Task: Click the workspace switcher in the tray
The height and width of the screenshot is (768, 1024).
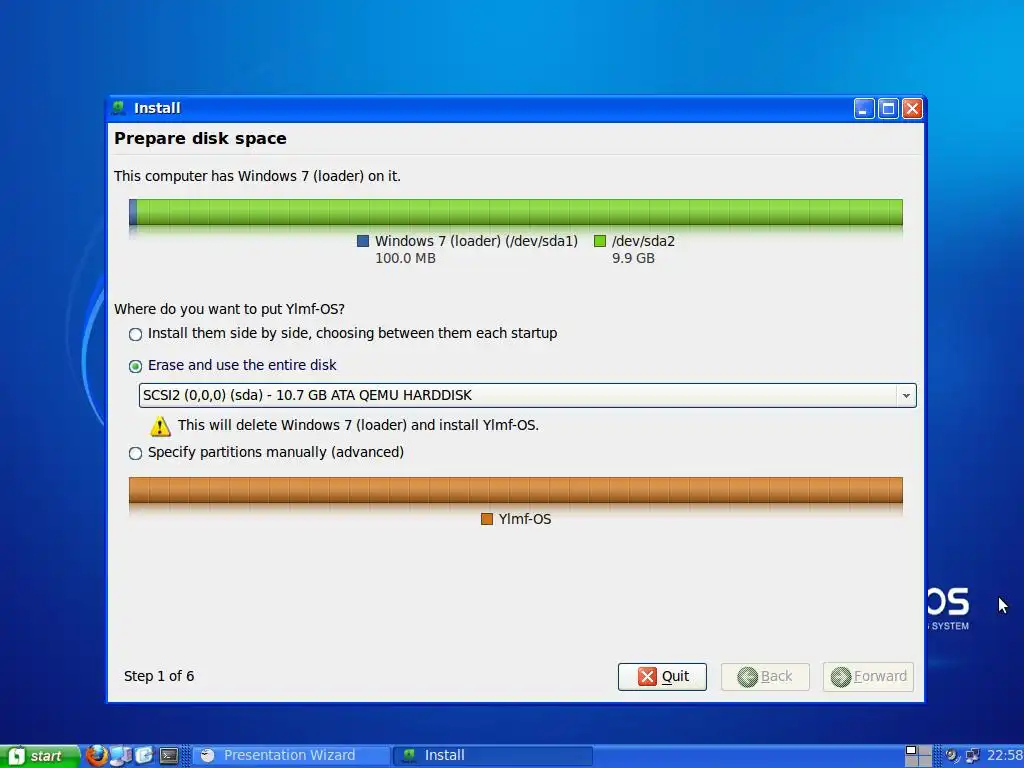Action: 918,756
